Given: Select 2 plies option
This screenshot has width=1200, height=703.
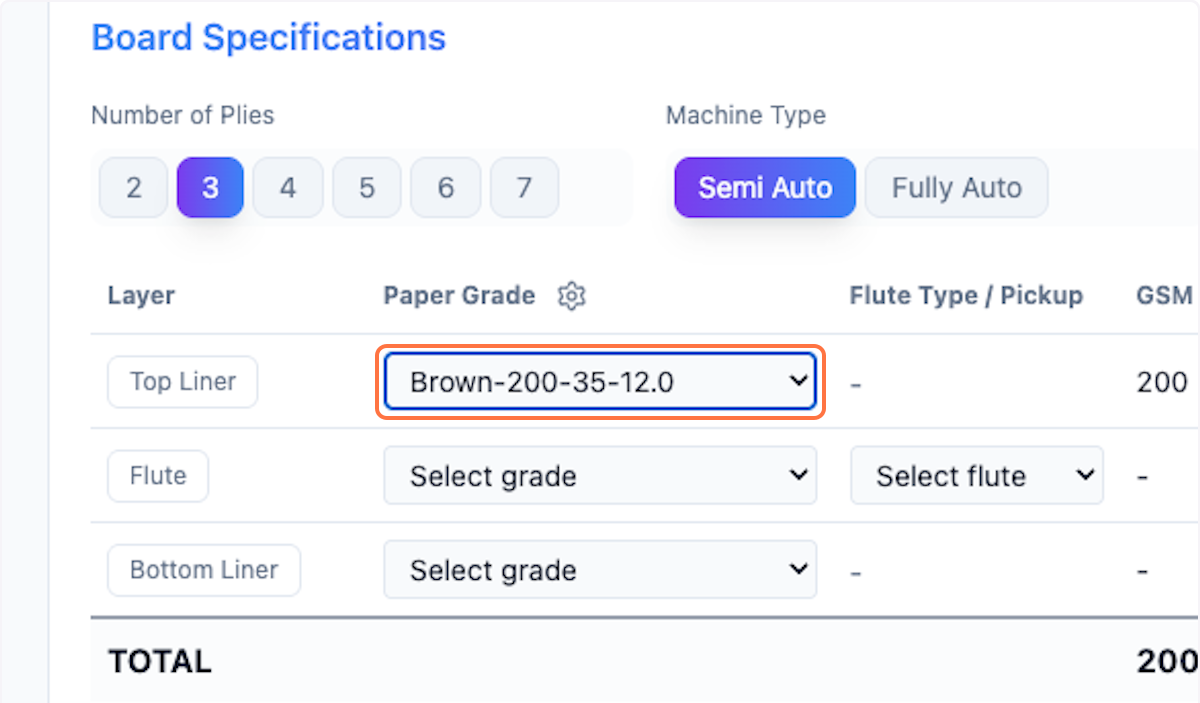Looking at the screenshot, I should tap(134, 188).
